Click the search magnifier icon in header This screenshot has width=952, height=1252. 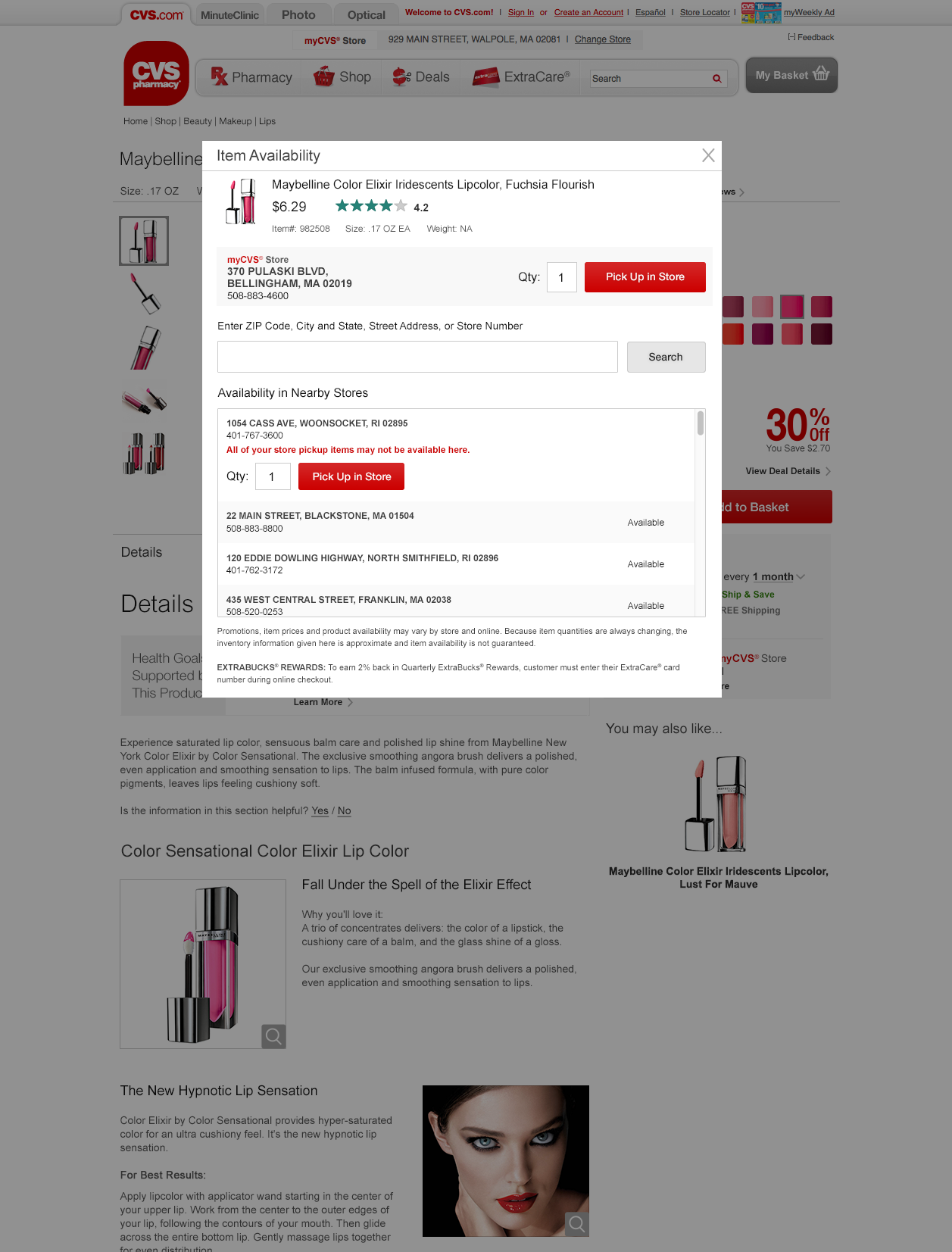click(x=716, y=79)
